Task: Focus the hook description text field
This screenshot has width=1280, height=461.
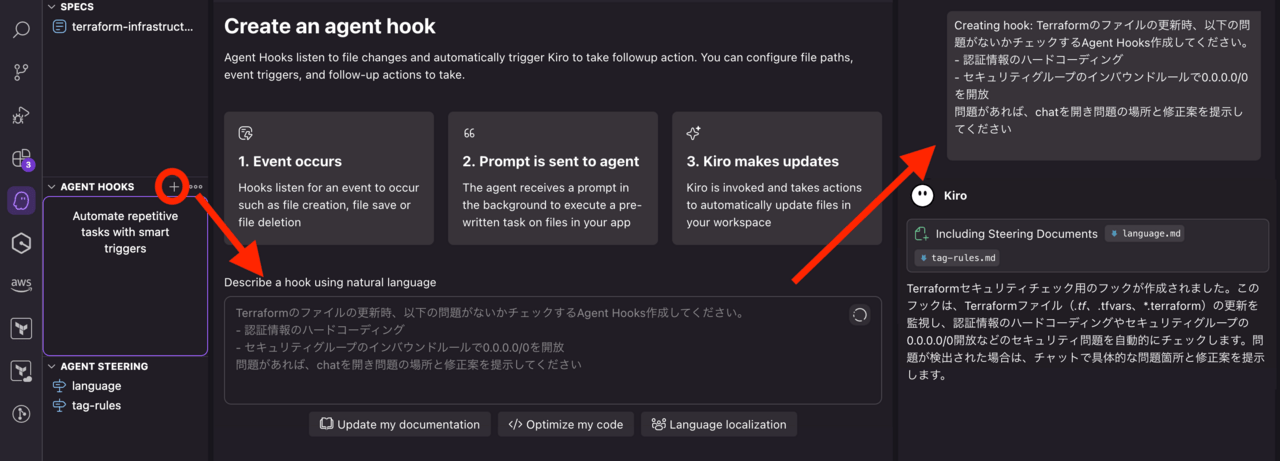Action: click(x=553, y=350)
